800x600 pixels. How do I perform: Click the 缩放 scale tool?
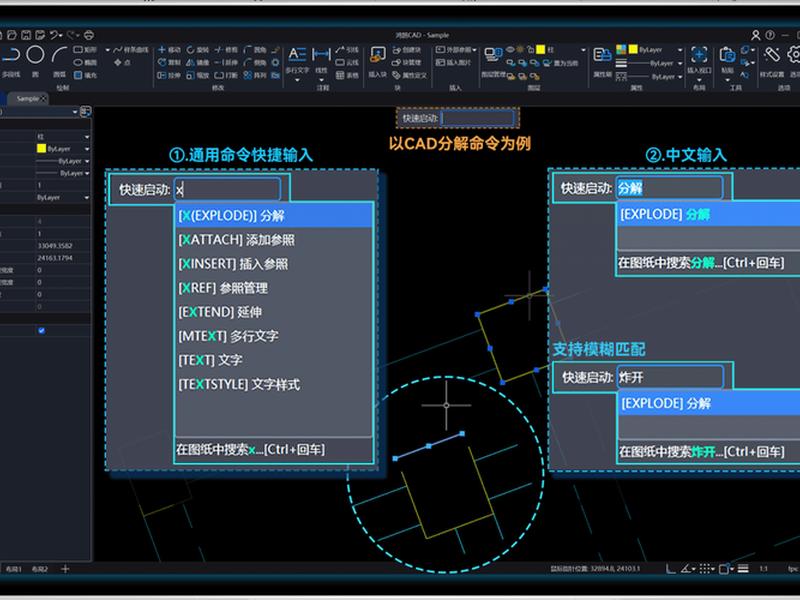coord(197,75)
